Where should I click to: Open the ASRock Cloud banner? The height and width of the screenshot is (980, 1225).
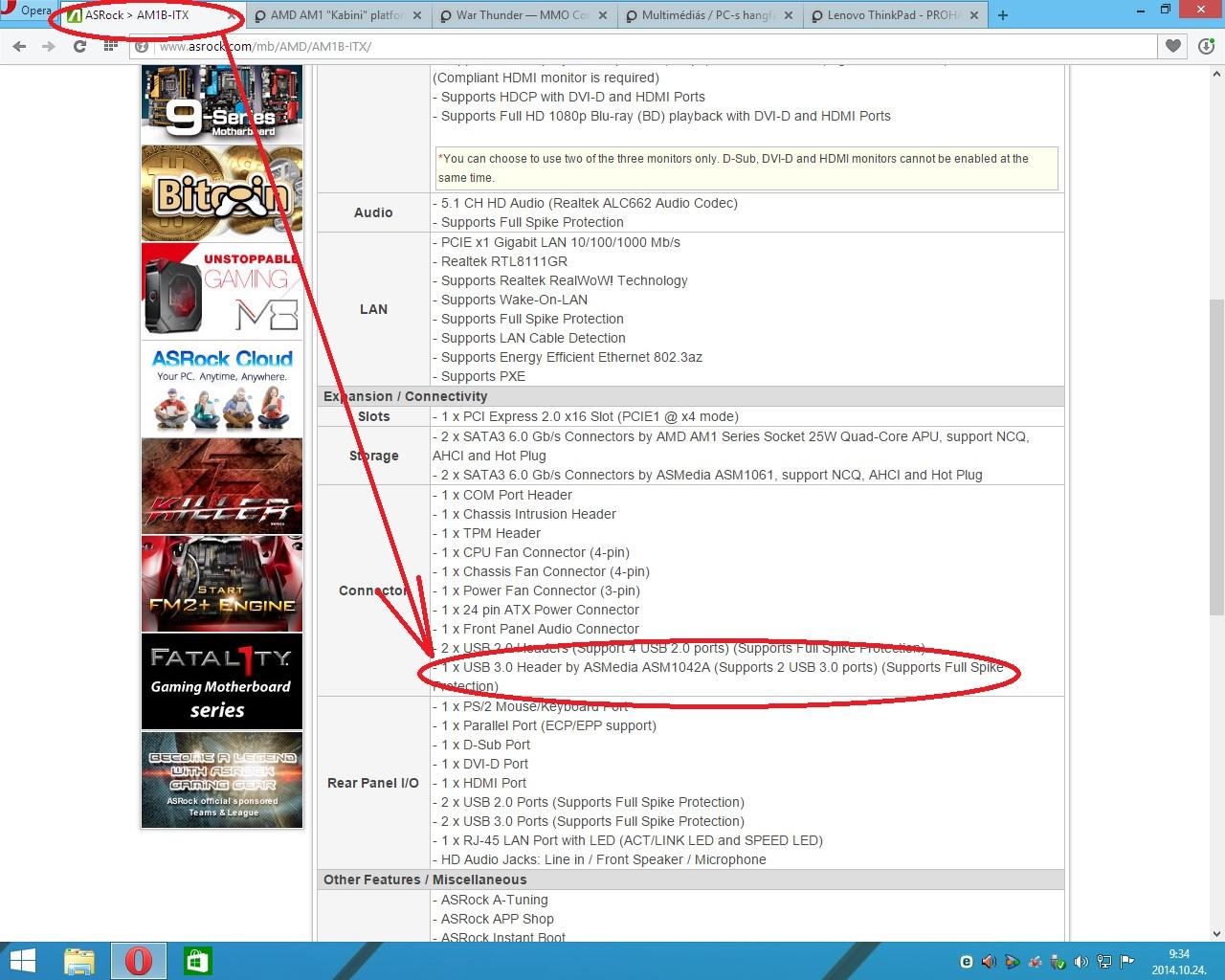(222, 389)
